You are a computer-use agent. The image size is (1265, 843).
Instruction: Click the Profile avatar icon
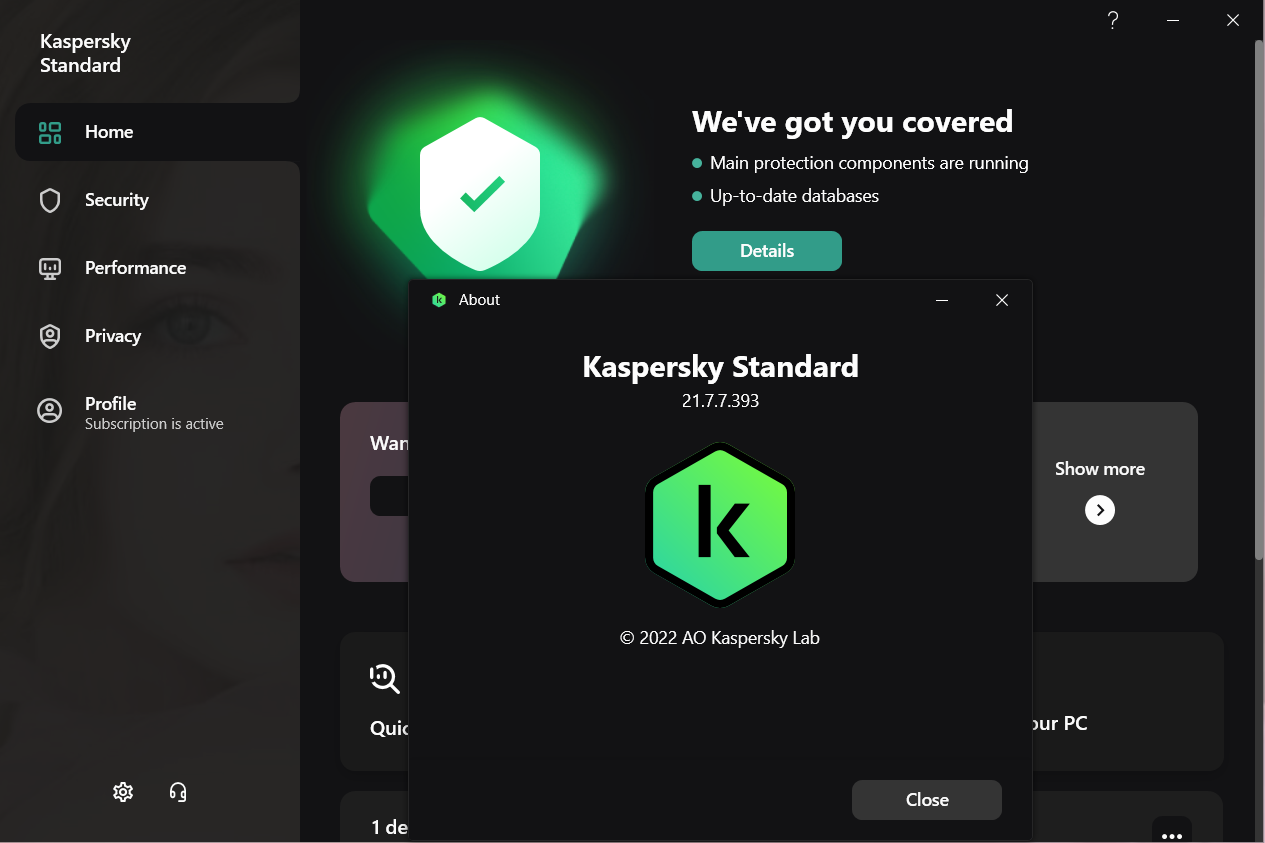click(50, 411)
